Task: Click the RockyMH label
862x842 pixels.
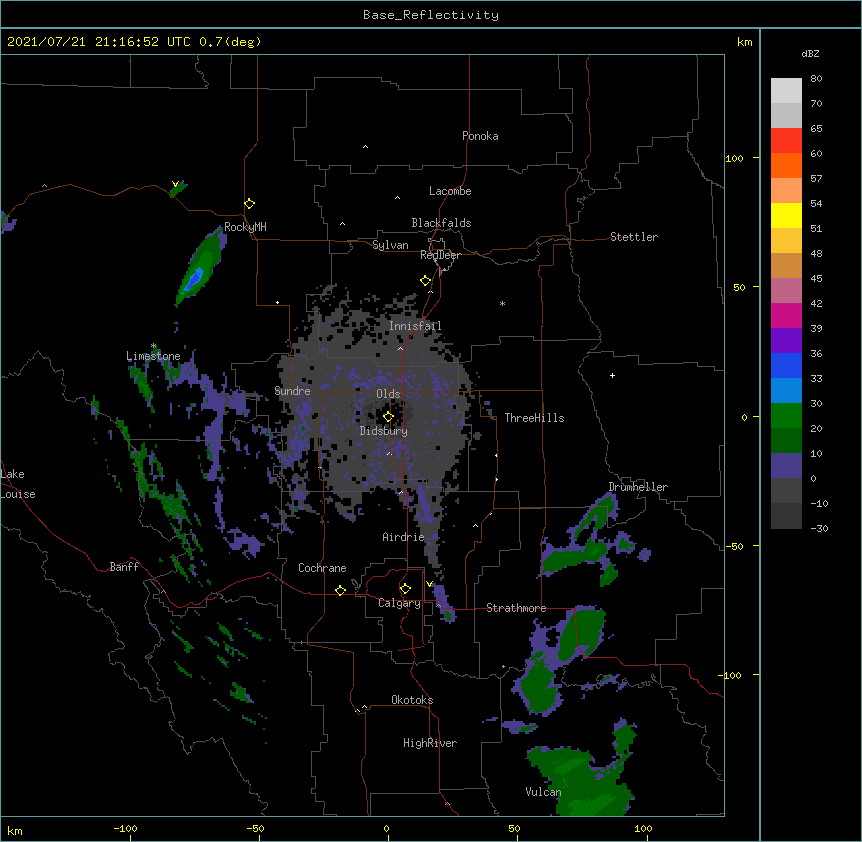Action: [245, 227]
